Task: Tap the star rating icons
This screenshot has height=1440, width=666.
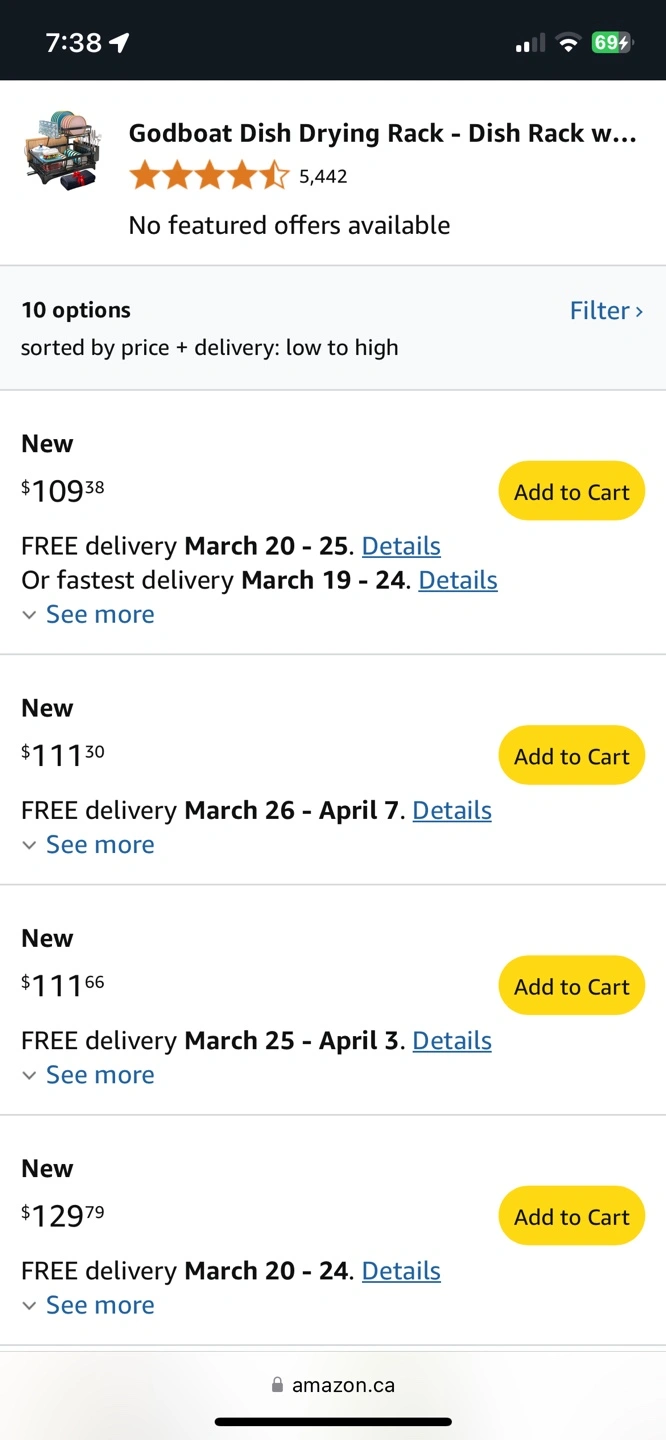Action: pos(208,177)
